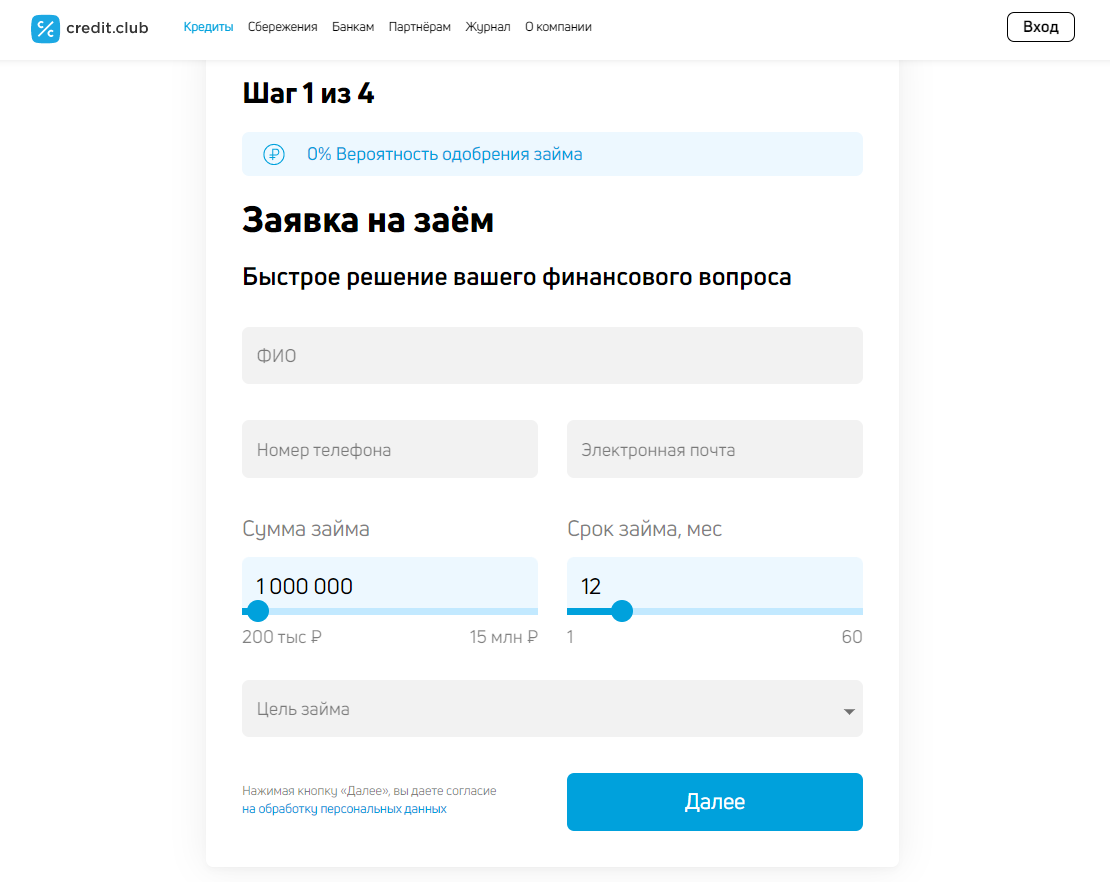Open the Кредиты menu item

click(208, 27)
